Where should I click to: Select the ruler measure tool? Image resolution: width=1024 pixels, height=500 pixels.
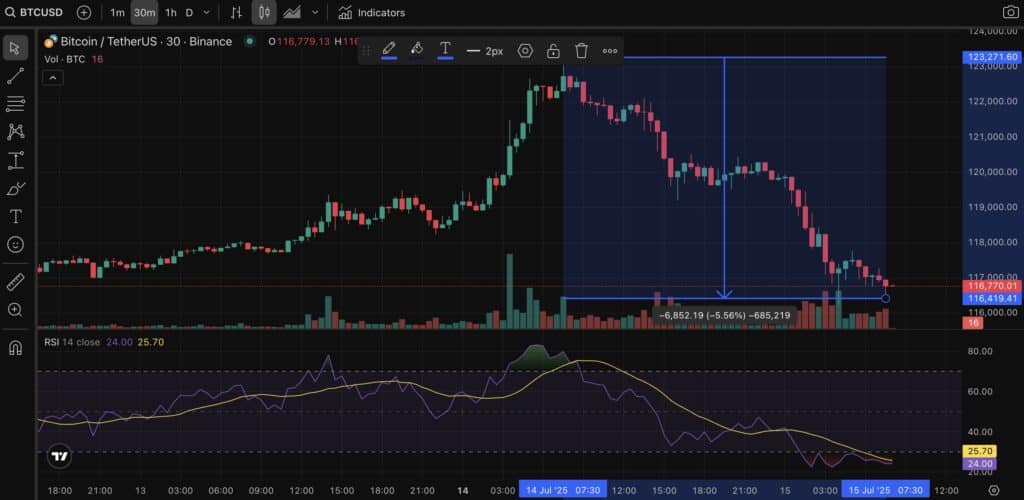pos(16,281)
